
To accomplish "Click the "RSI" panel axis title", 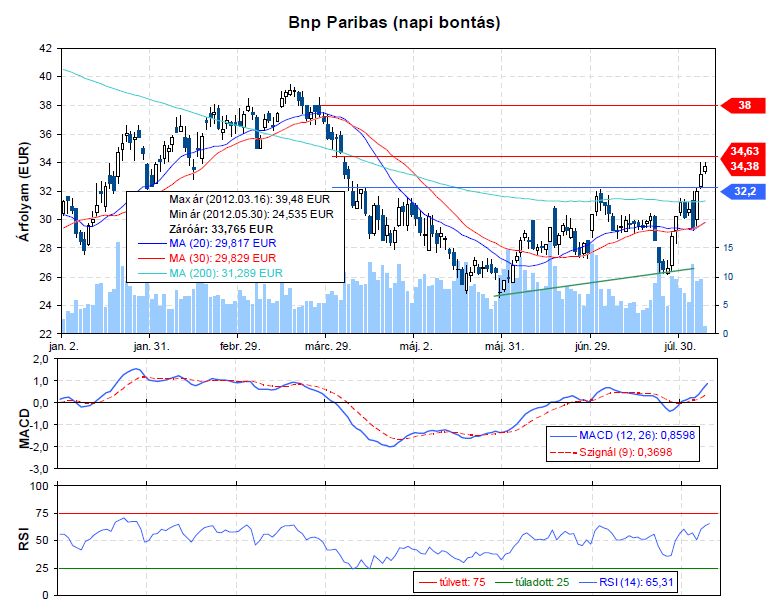I will tap(24, 539).
